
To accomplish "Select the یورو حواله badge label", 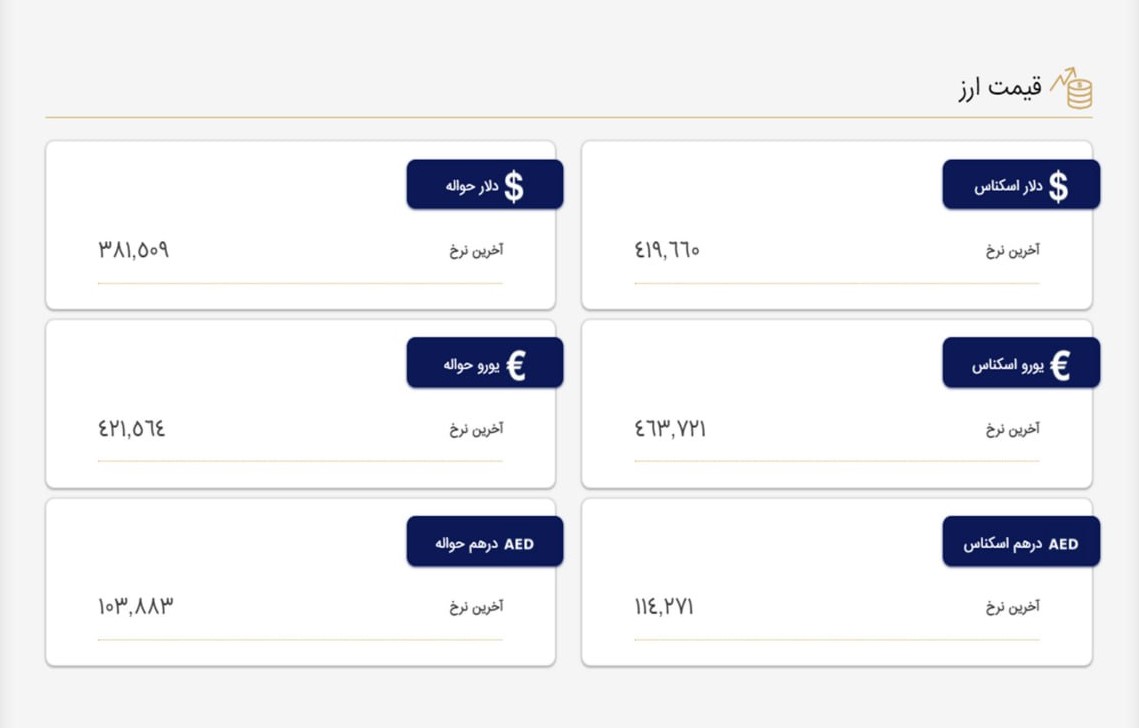I will (471, 365).
